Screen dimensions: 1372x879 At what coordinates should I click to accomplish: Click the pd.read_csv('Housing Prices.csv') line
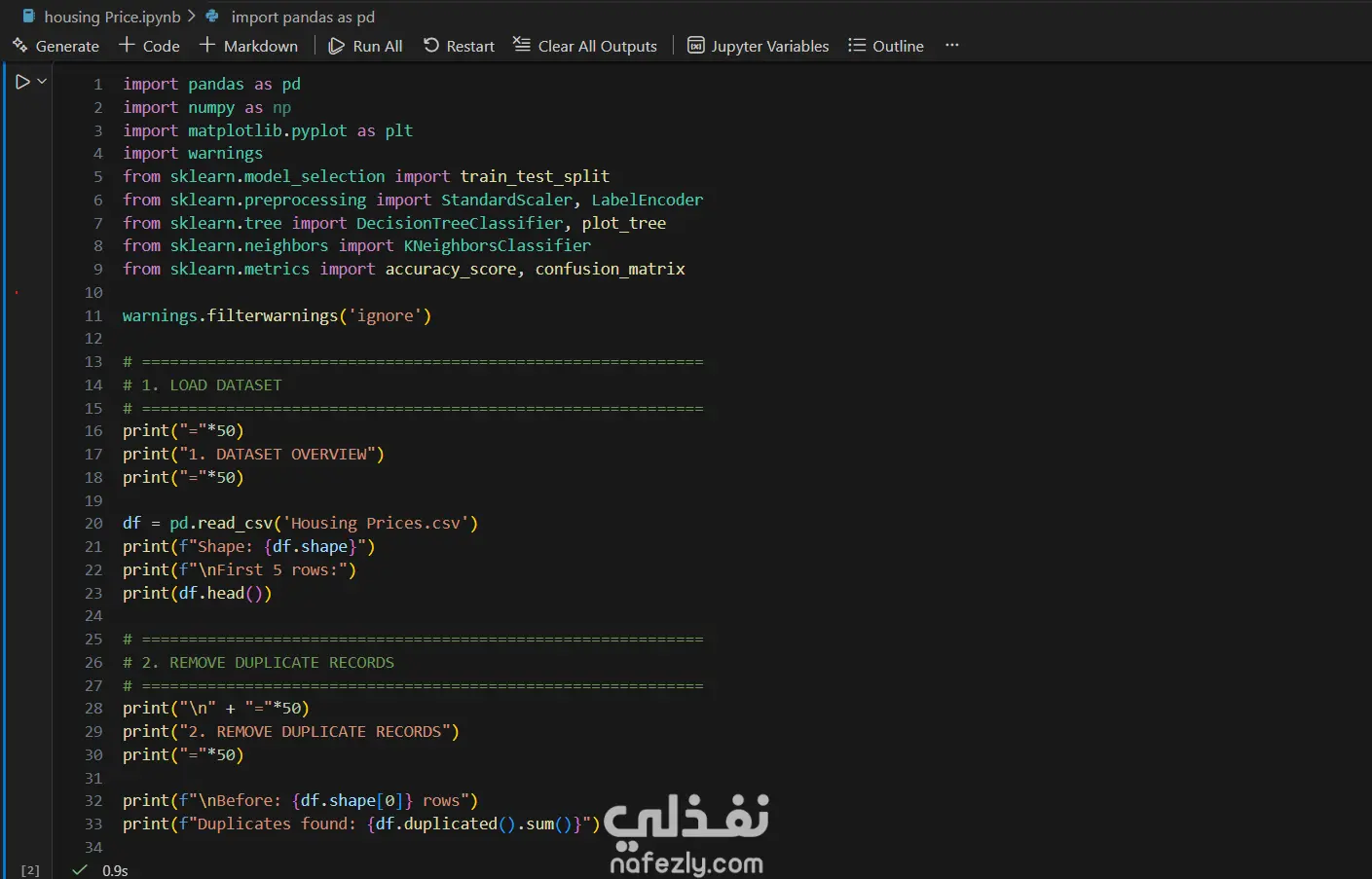pyautogui.click(x=300, y=523)
